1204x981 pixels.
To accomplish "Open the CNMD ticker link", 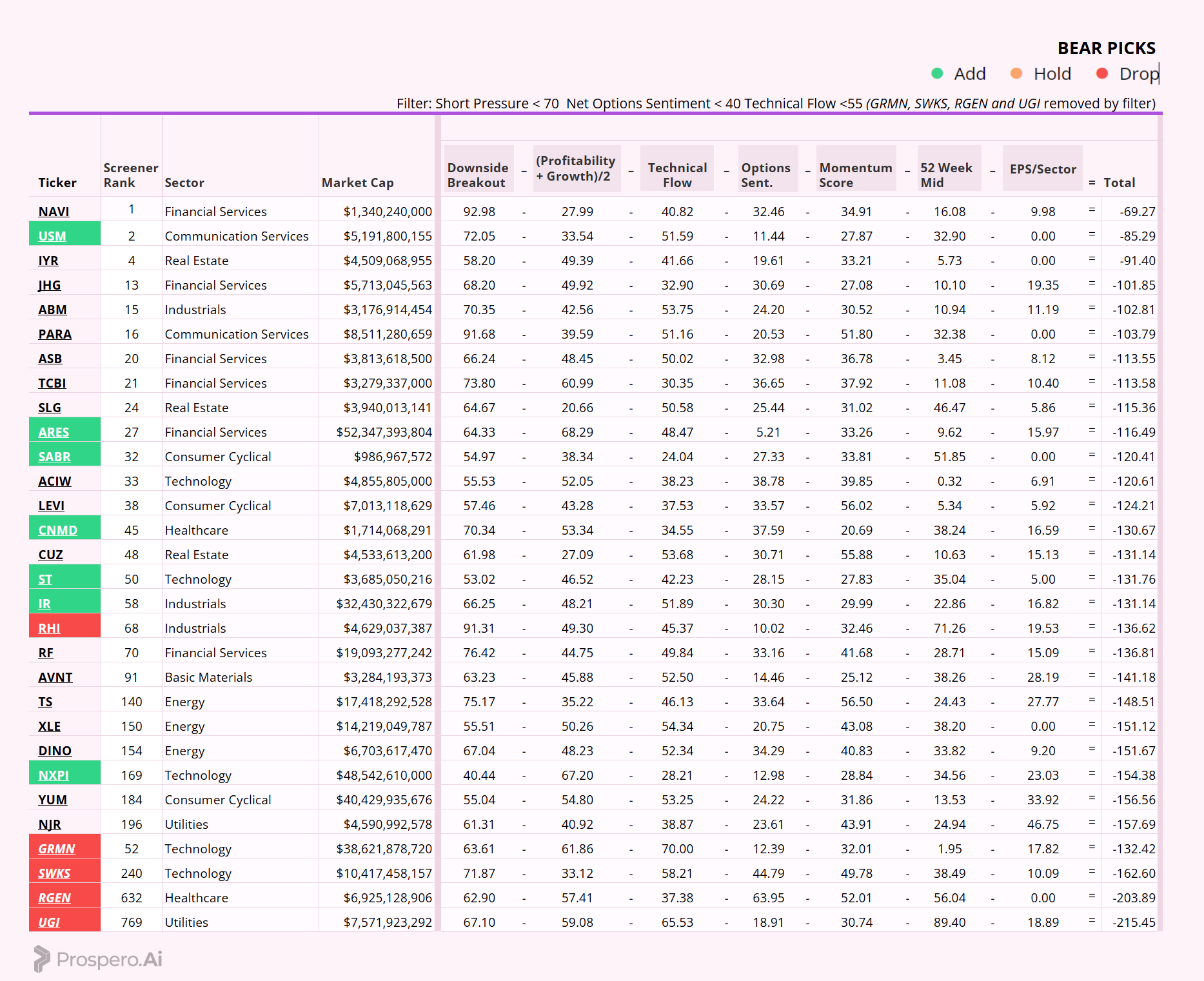I will (57, 530).
